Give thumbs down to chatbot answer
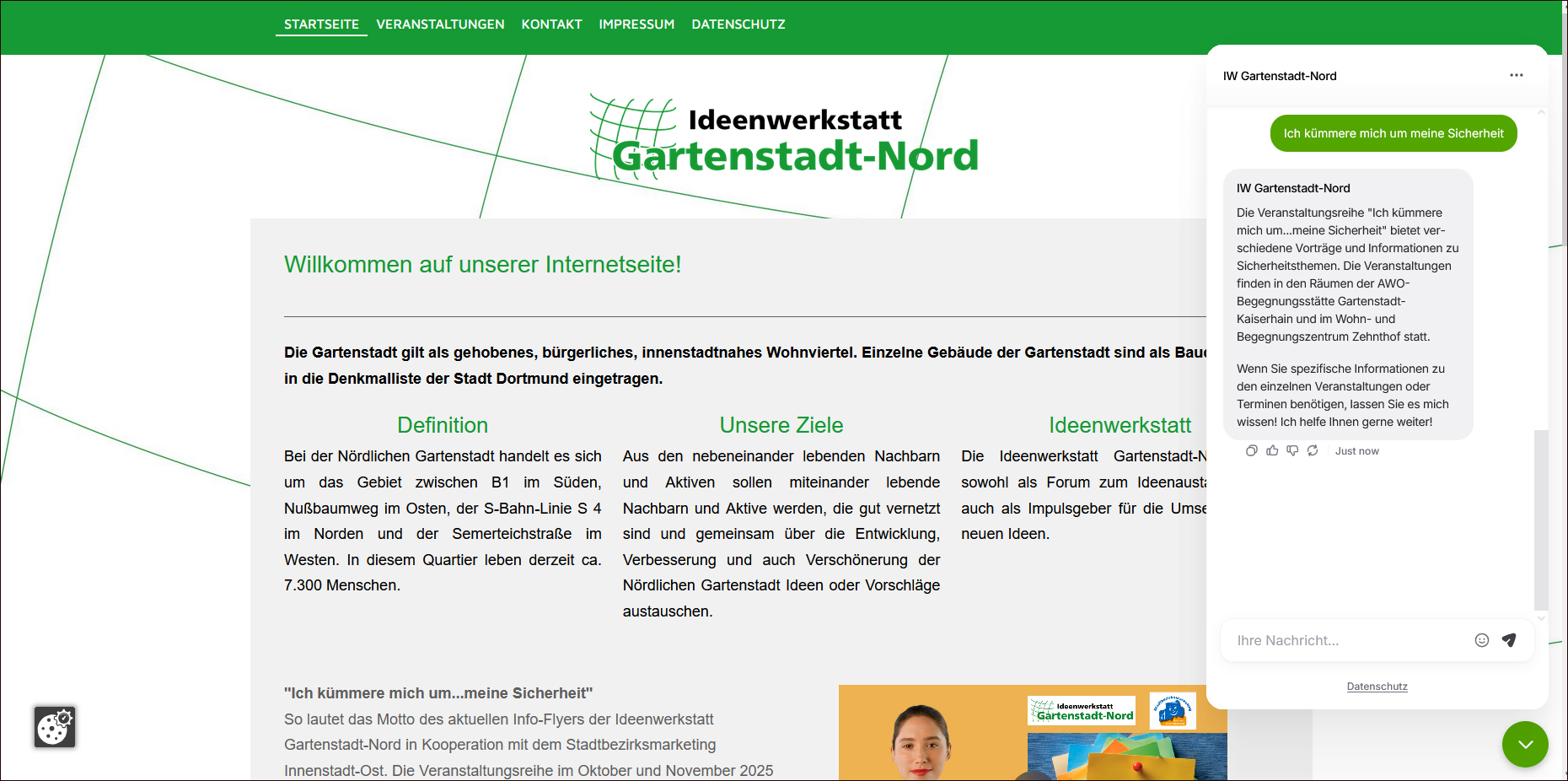 tap(1292, 451)
